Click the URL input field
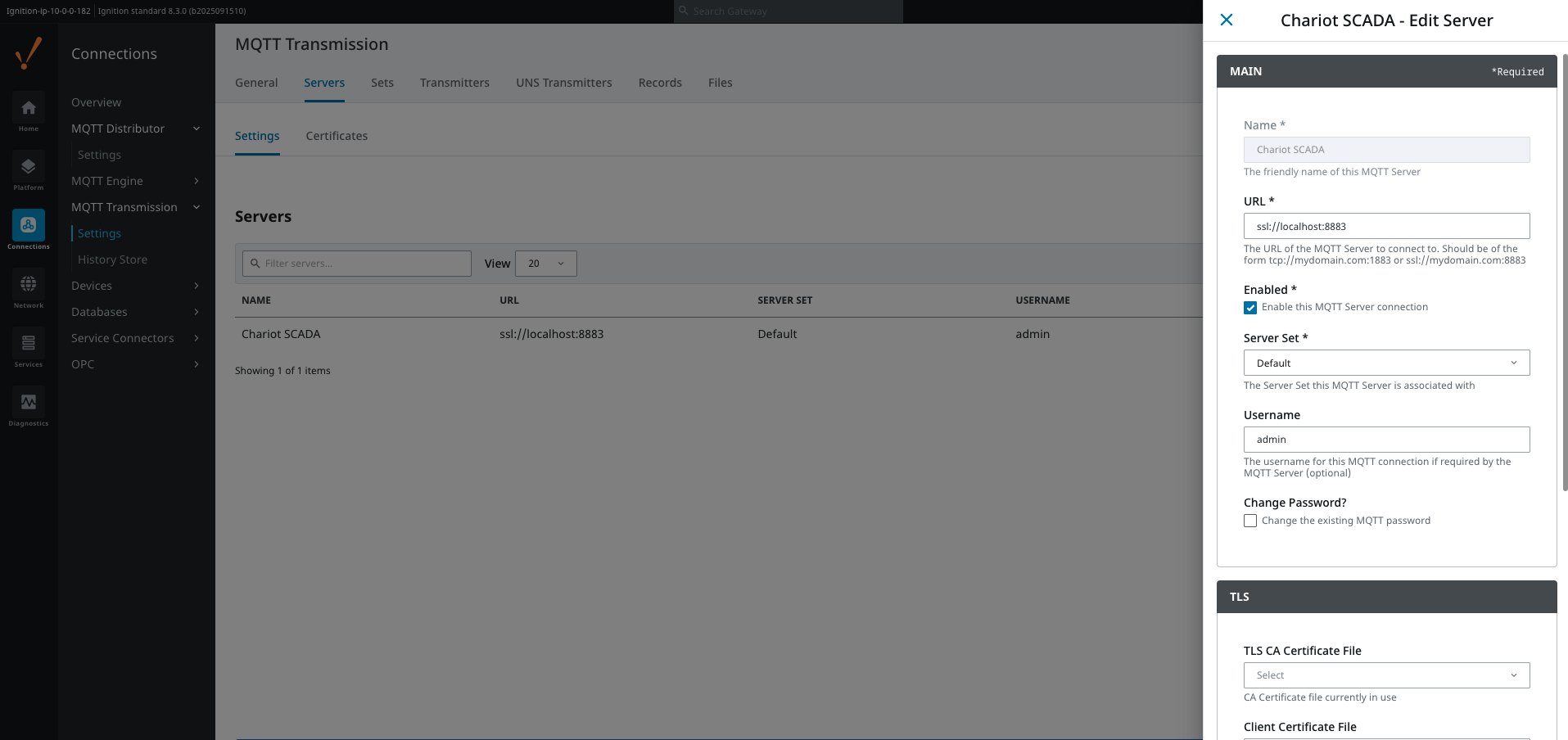The height and width of the screenshot is (740, 1568). pos(1386,227)
